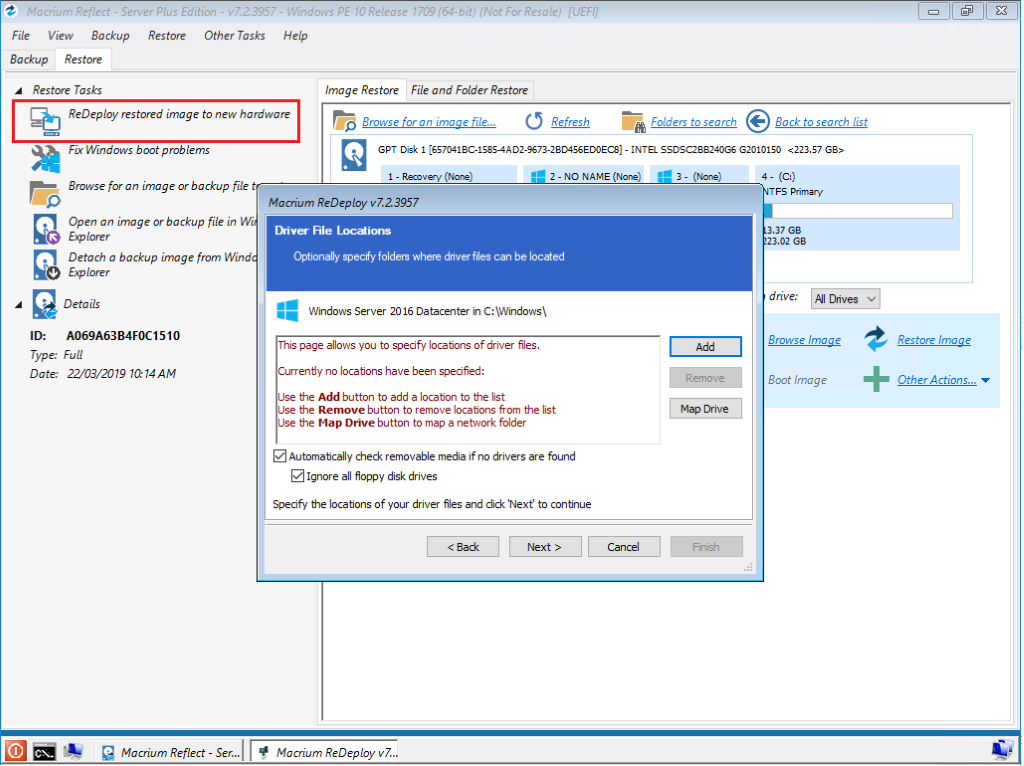1024x766 pixels.
Task: Click the Fix Windows boot problems icon
Action: point(45,157)
